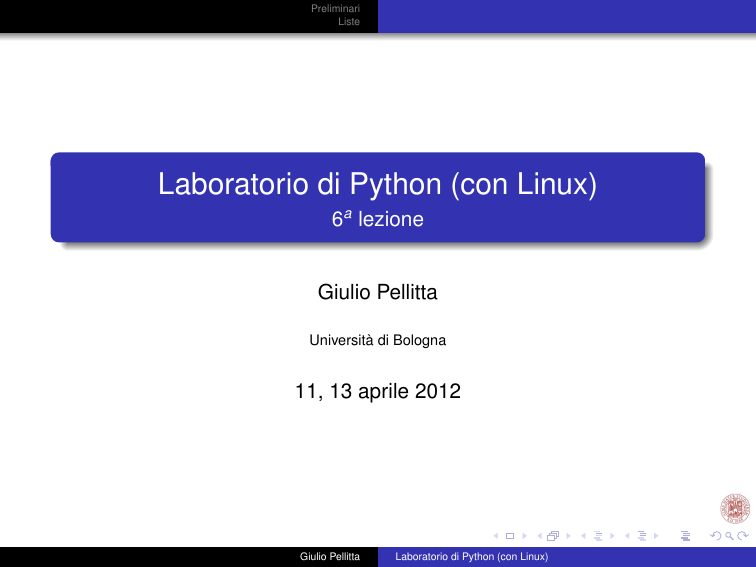Click the go-back curved arrow icon
The height and width of the screenshot is (567, 756).
click(716, 536)
